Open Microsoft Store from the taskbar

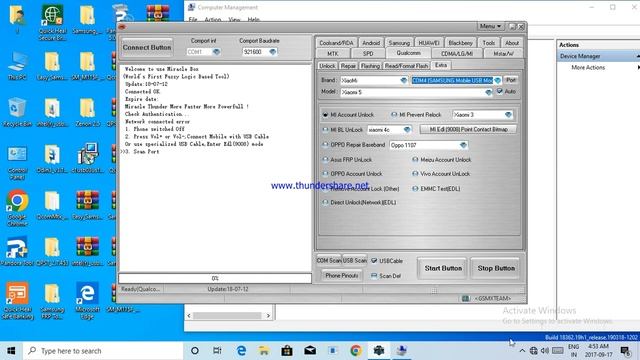[287, 351]
